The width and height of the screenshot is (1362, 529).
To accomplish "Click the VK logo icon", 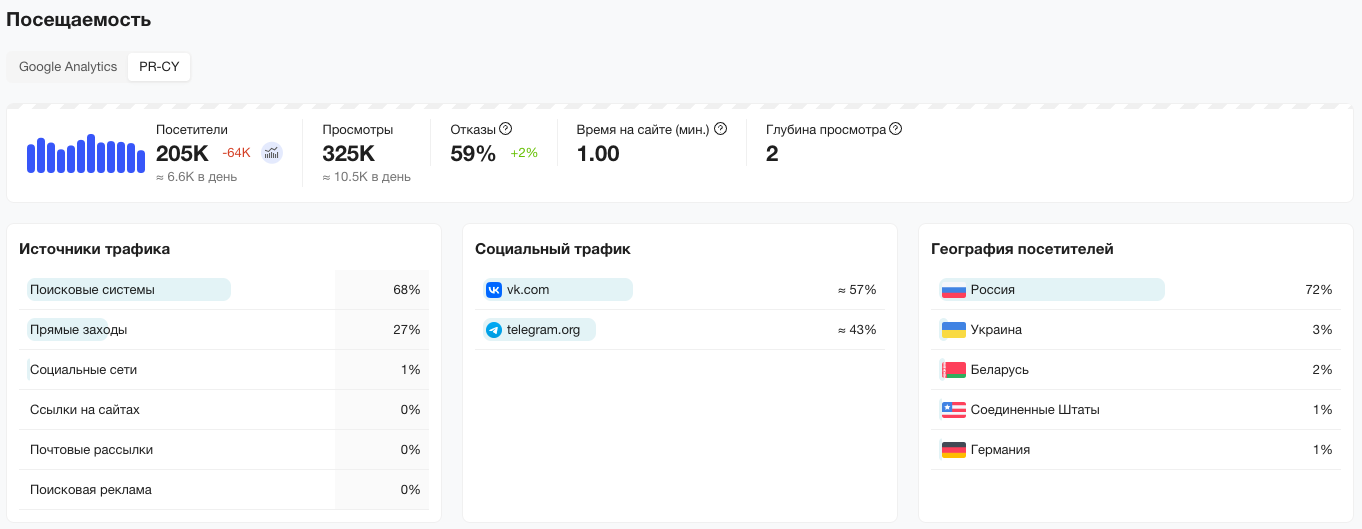I will click(494, 290).
